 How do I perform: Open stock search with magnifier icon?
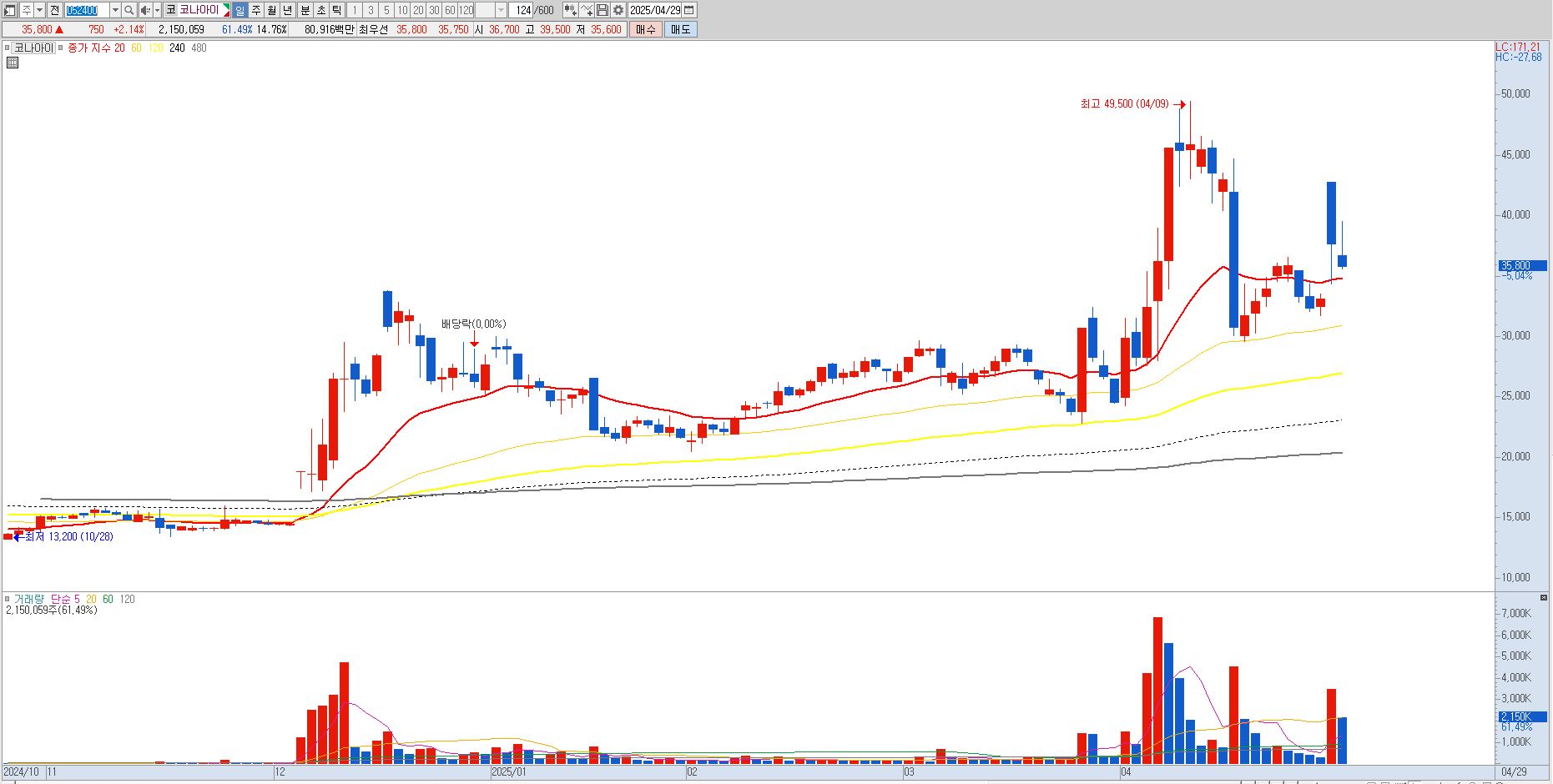[129, 10]
